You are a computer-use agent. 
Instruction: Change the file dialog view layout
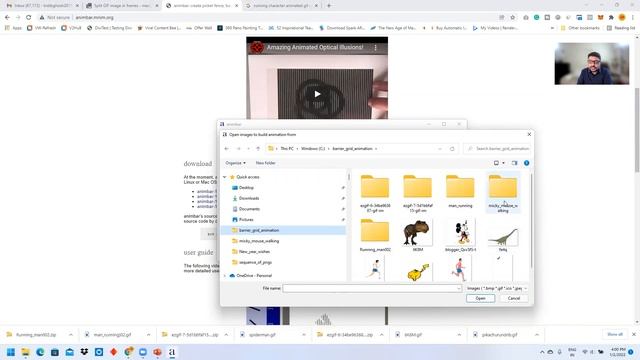click(x=496, y=163)
